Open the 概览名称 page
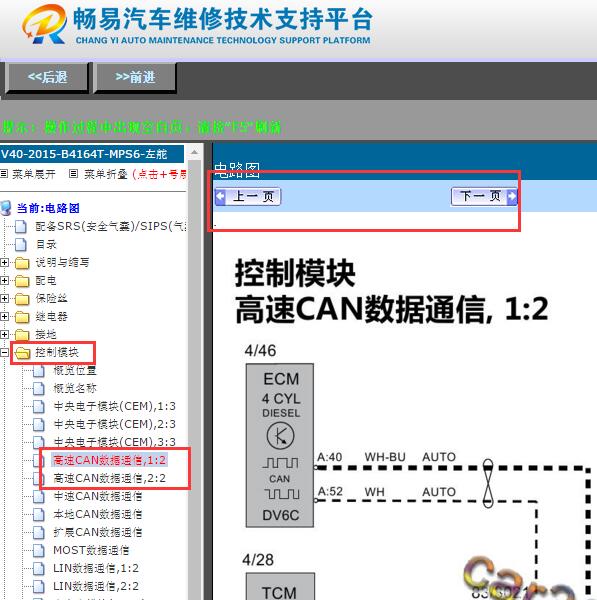Image resolution: width=597 pixels, height=600 pixels. (75, 388)
